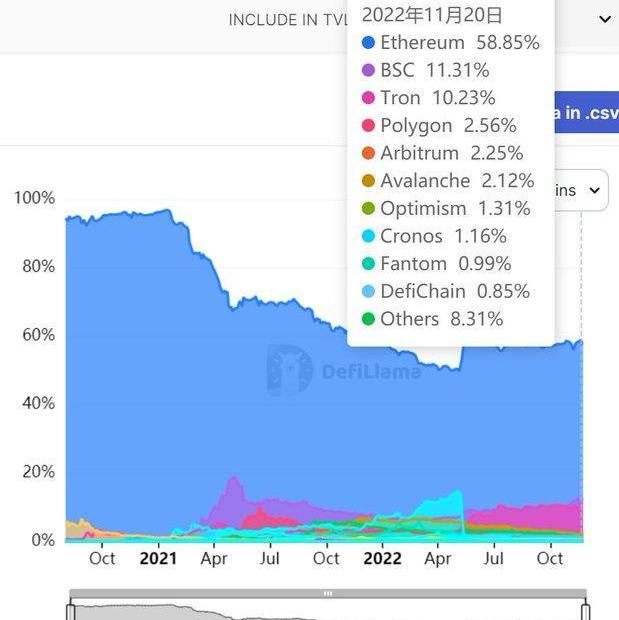Click the blue Ethereum legend dot
Viewport: 619px width, 620px height.
pyautogui.click(x=368, y=43)
